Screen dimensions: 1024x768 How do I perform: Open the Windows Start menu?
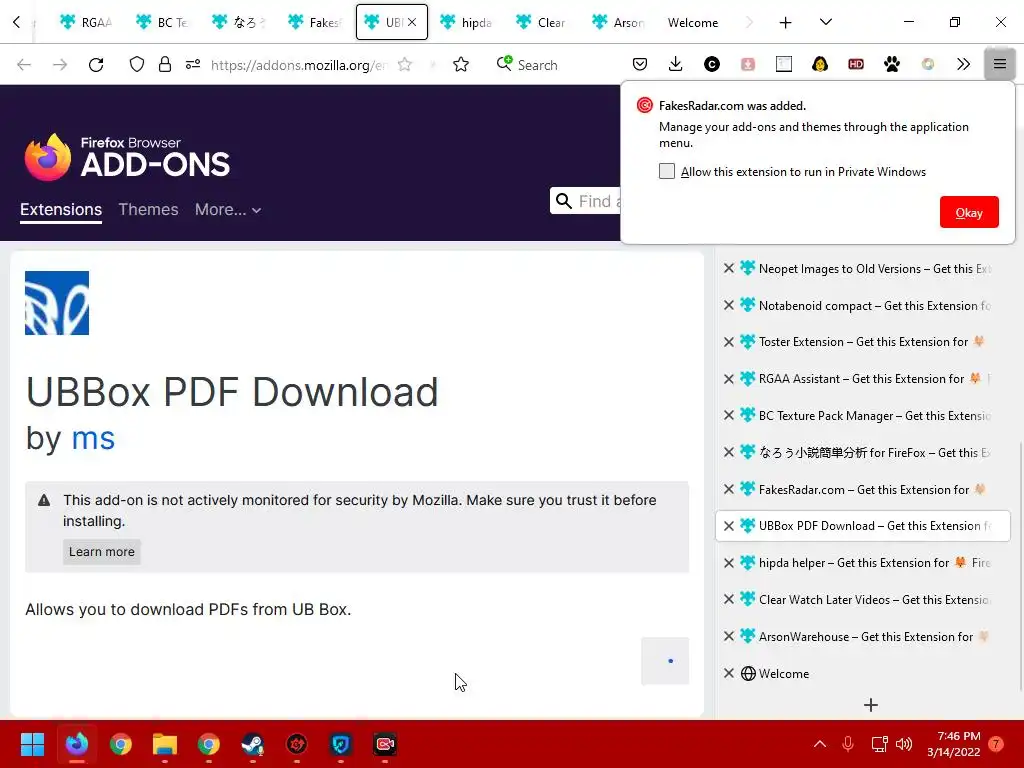point(32,744)
